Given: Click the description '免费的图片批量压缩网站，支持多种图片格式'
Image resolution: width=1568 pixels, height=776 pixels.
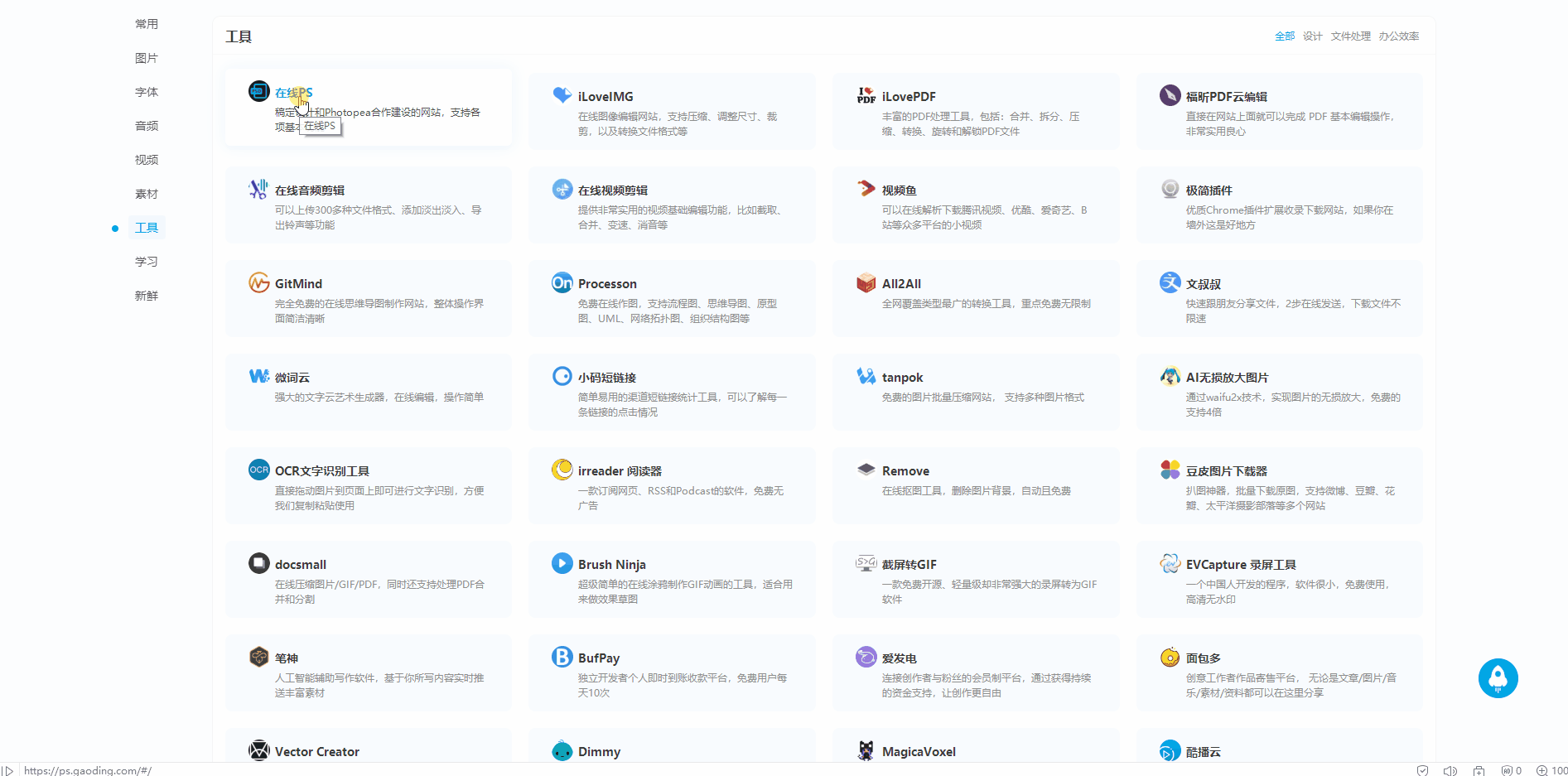Looking at the screenshot, I should pos(983,398).
